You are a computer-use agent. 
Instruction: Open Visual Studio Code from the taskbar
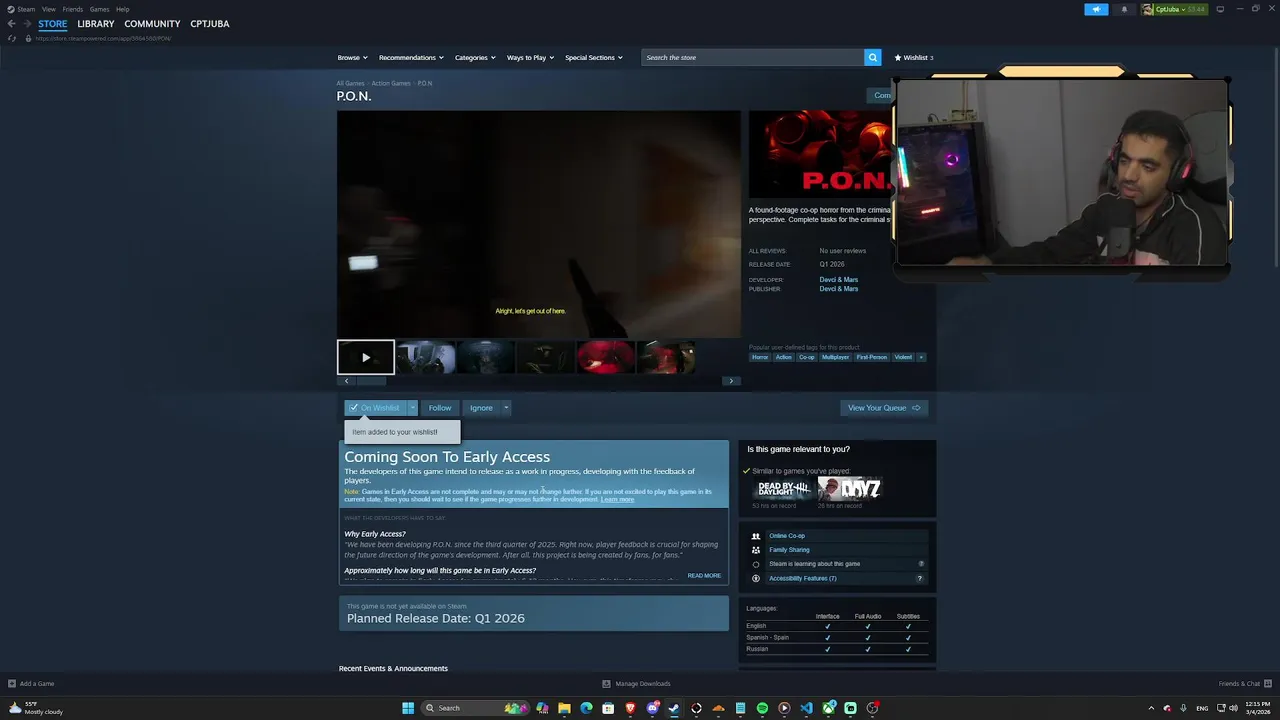coord(806,708)
